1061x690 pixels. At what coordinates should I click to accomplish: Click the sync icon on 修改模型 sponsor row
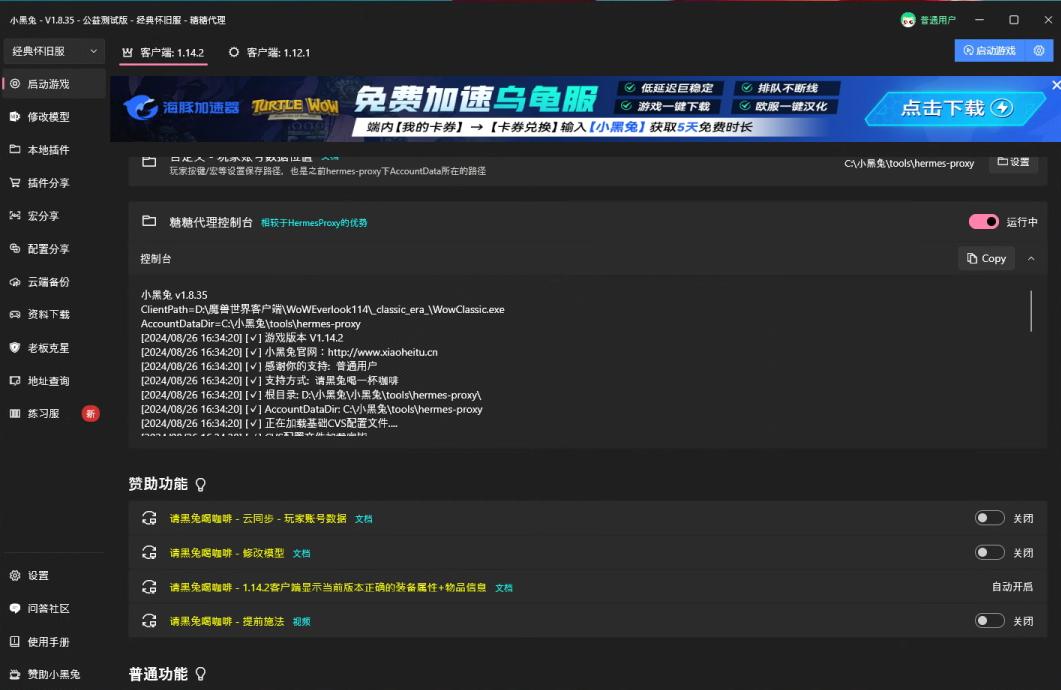click(x=149, y=553)
